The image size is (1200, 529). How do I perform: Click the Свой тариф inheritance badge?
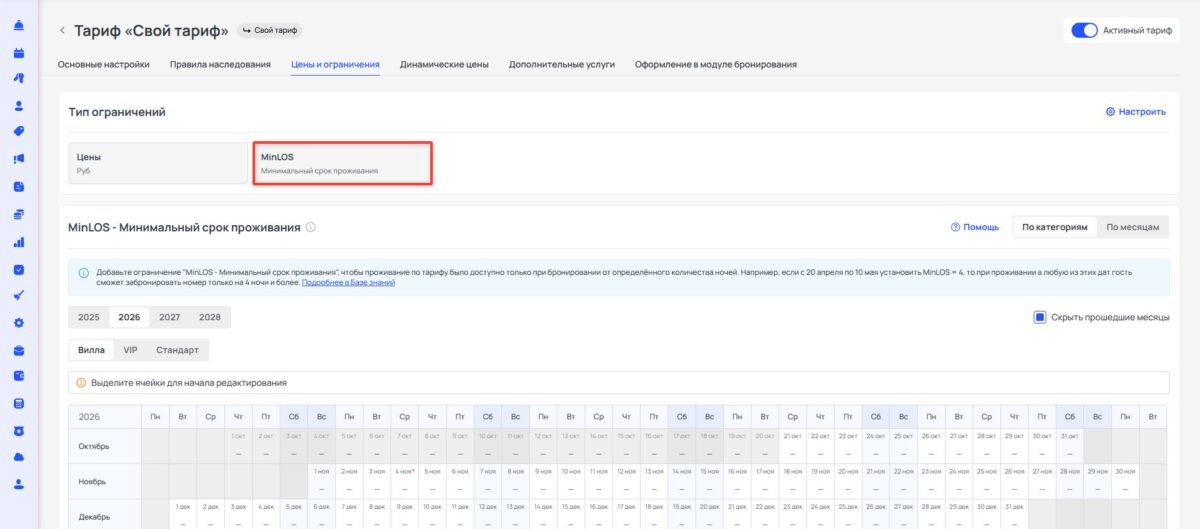pyautogui.click(x=270, y=30)
